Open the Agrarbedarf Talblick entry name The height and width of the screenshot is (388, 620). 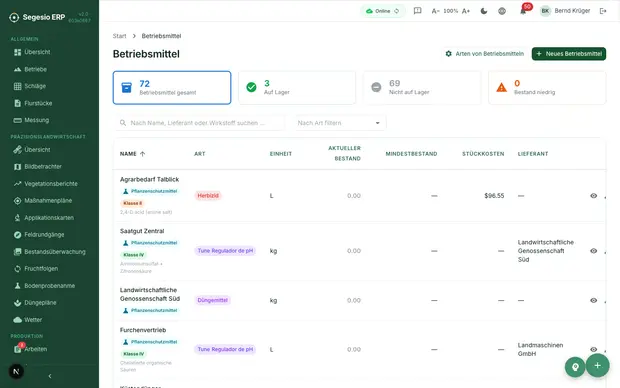click(x=149, y=180)
